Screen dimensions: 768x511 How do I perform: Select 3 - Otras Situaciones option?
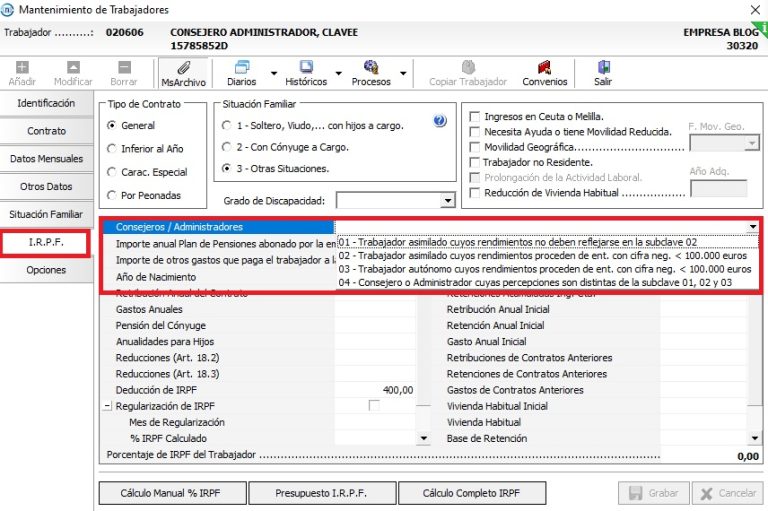point(226,168)
